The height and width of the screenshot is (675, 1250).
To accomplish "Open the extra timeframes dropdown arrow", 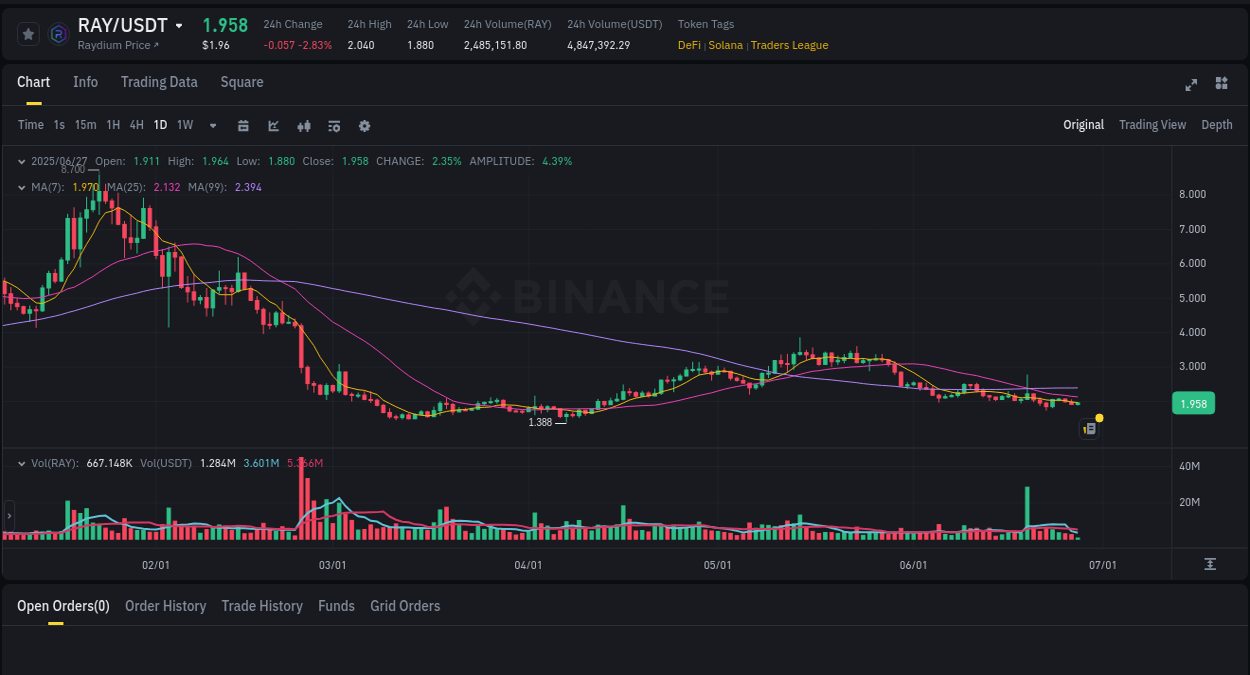I will click(x=211, y=125).
